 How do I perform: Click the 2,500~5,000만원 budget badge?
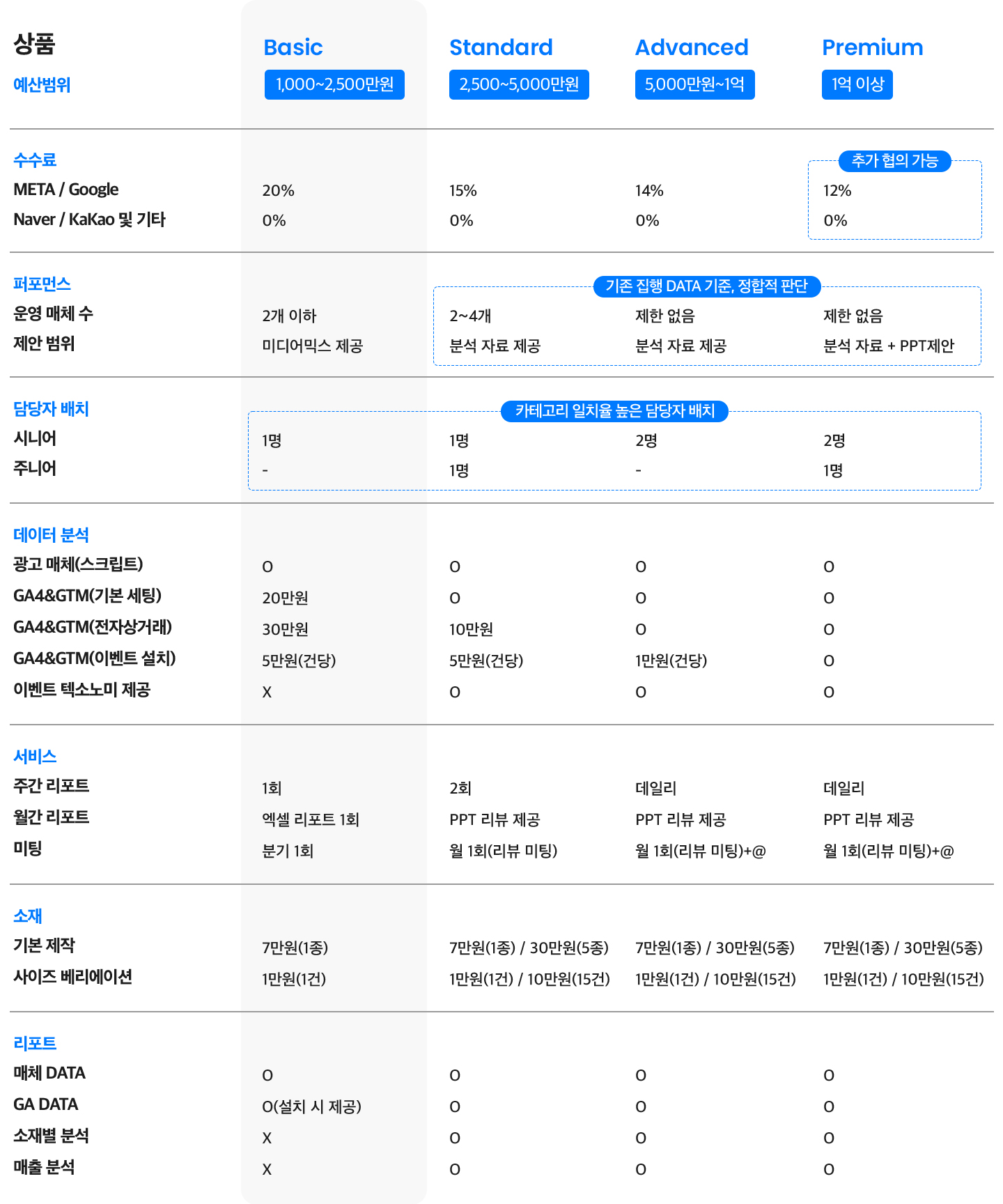tap(519, 85)
